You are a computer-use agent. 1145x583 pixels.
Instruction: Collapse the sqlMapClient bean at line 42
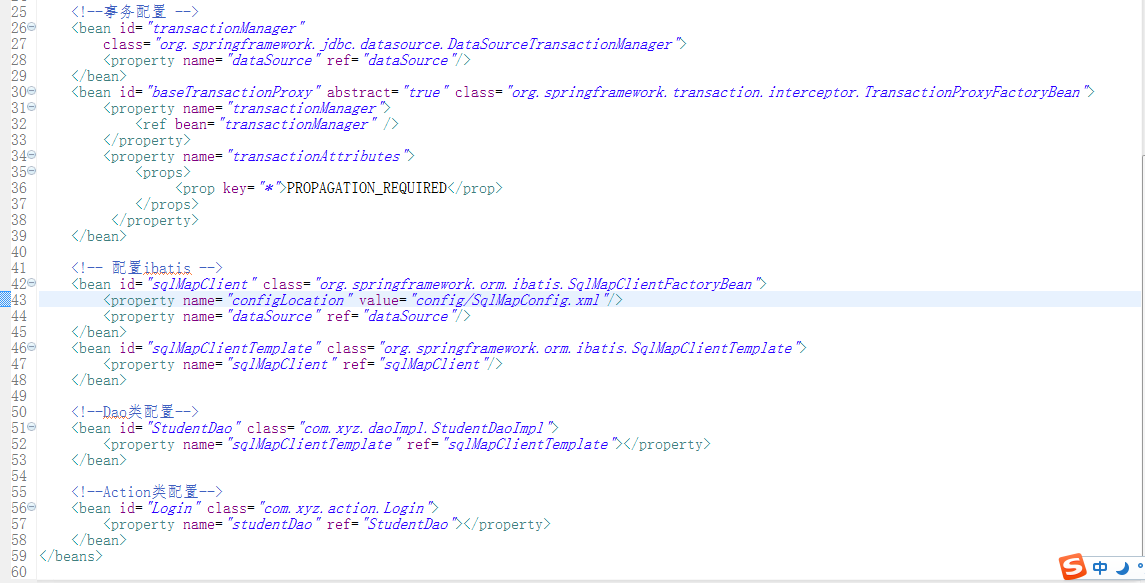pos(31,283)
